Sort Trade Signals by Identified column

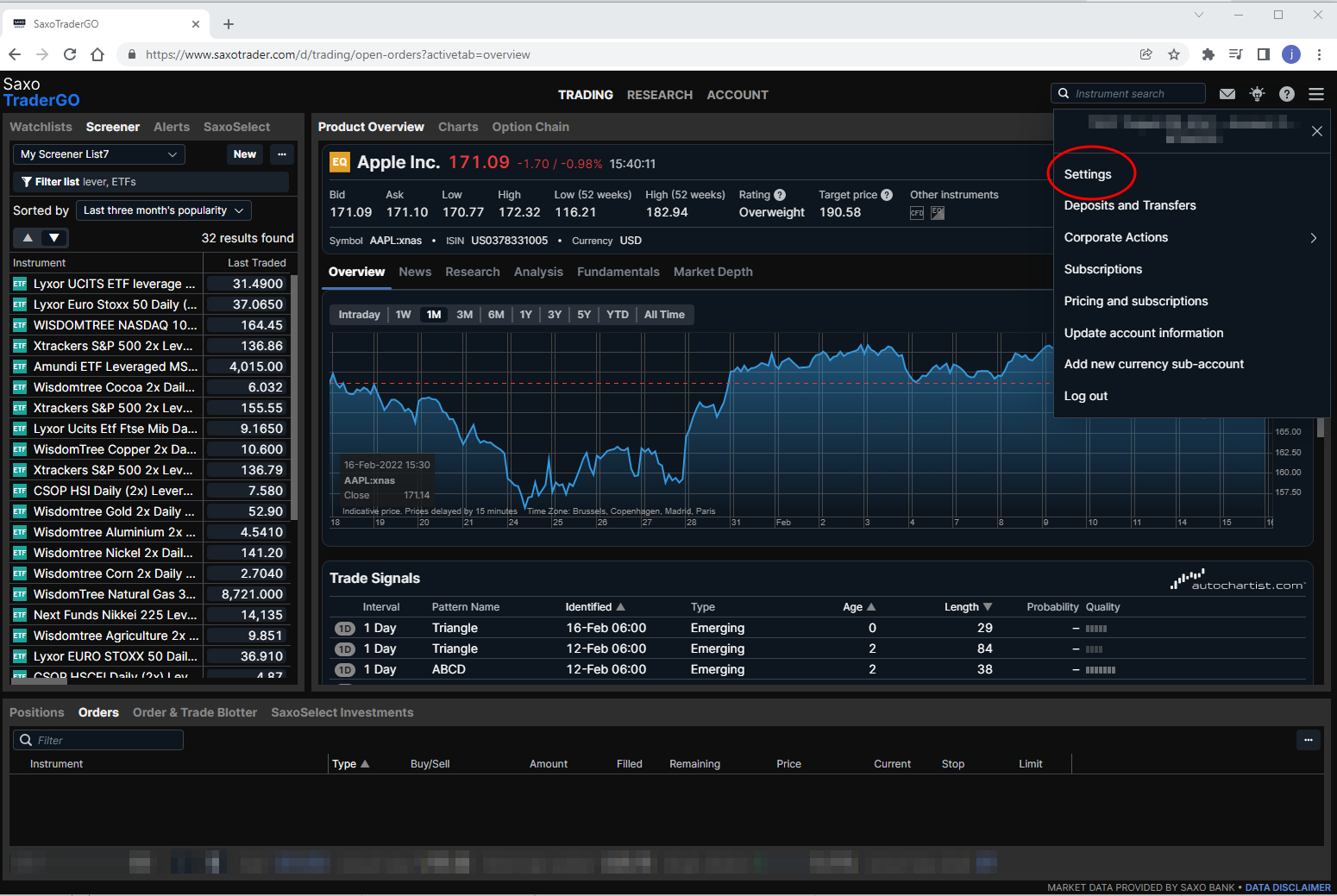pyautogui.click(x=594, y=607)
